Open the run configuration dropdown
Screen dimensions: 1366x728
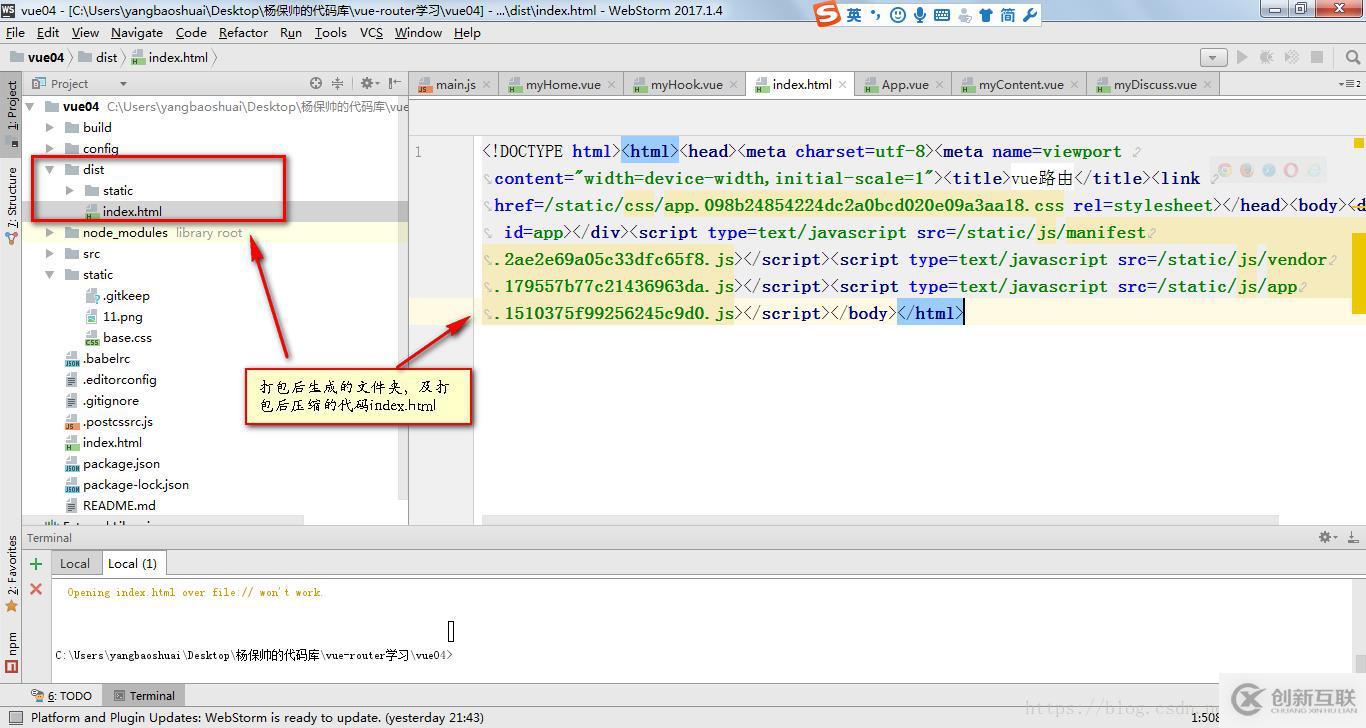click(1213, 58)
